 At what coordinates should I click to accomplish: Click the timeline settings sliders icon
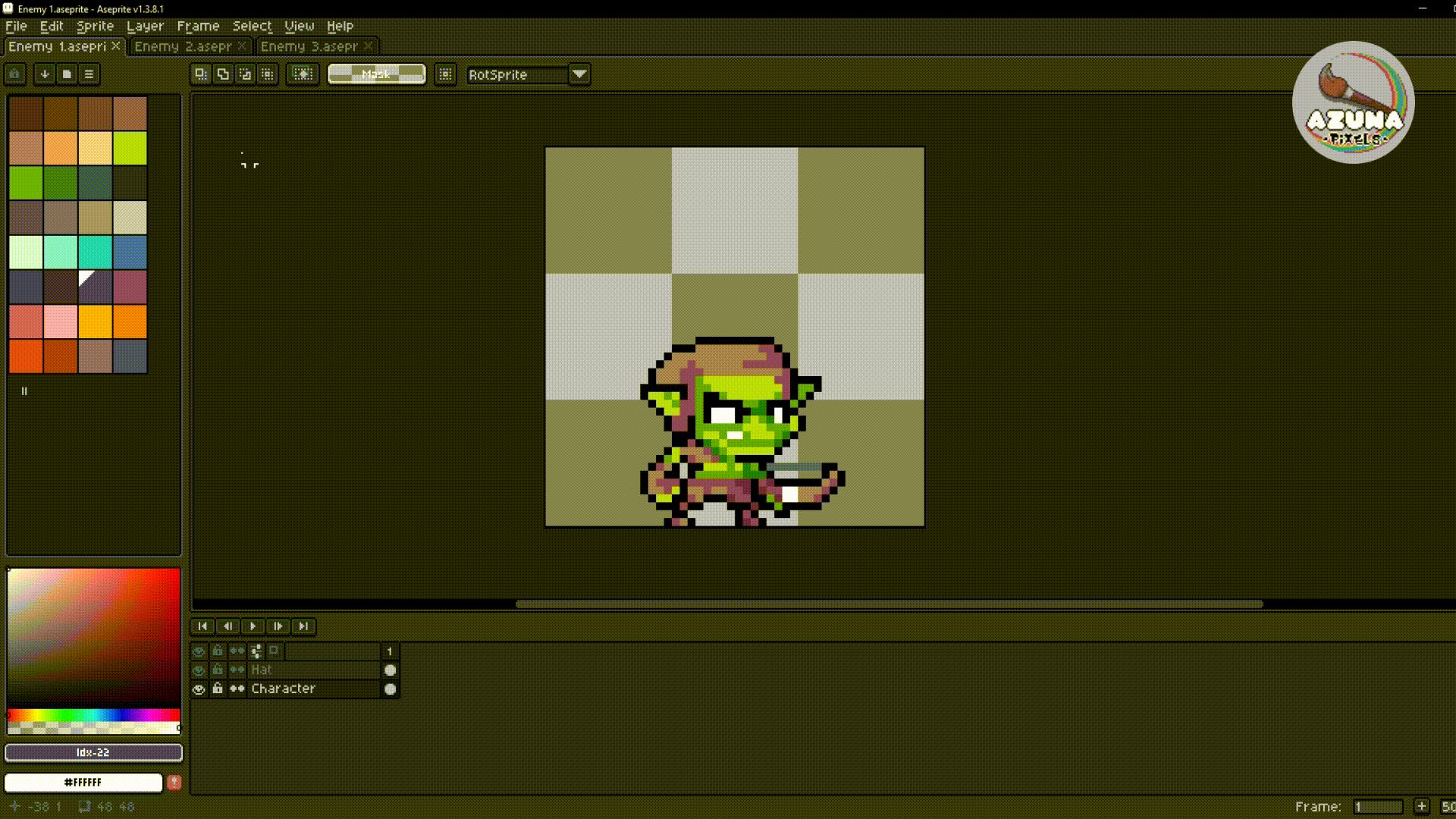click(x=256, y=651)
